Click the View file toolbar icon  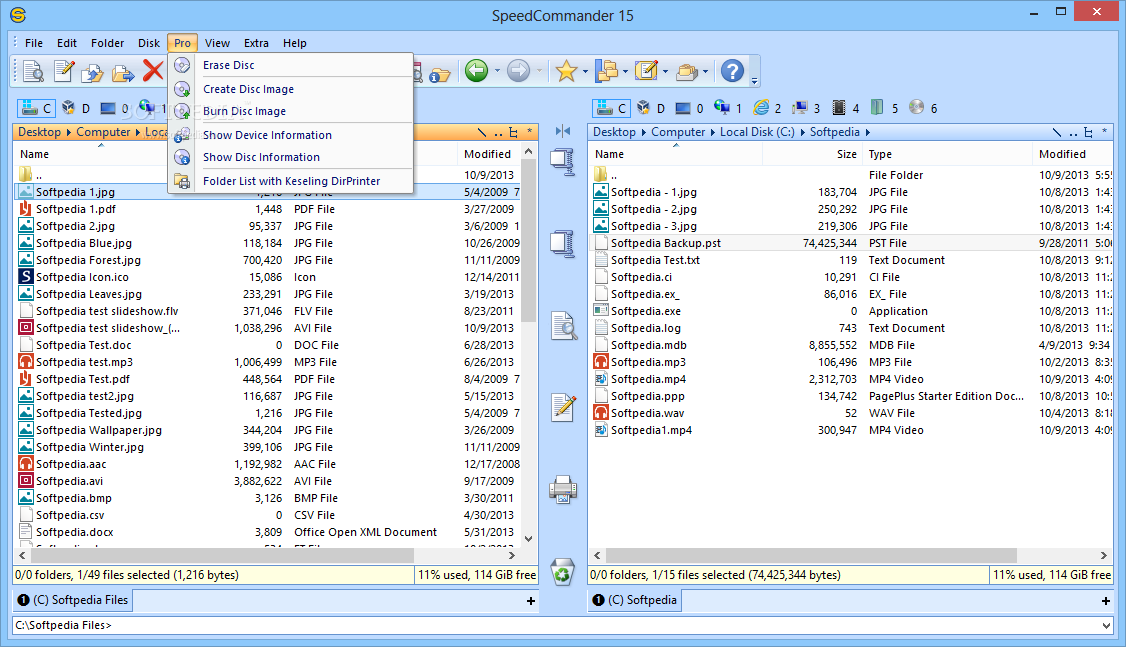33,71
